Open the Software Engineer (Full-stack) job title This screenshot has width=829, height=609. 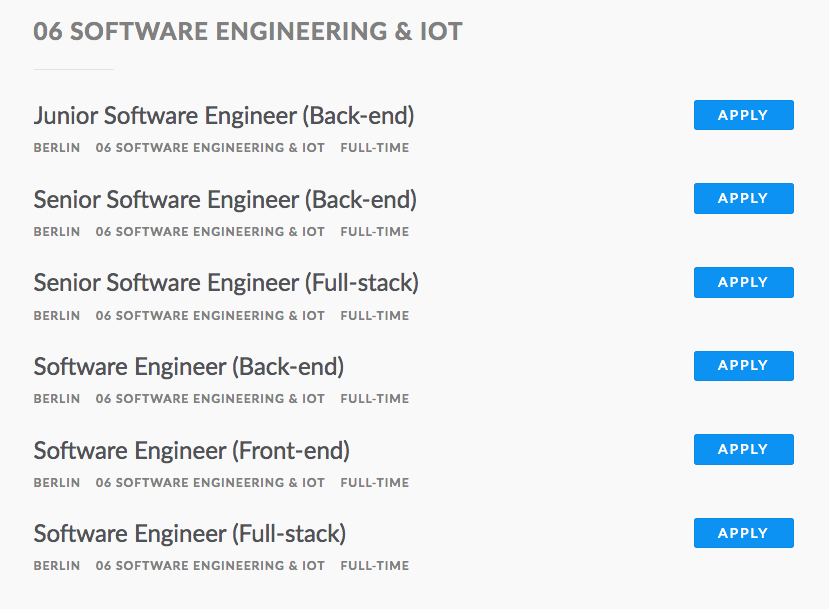190,534
